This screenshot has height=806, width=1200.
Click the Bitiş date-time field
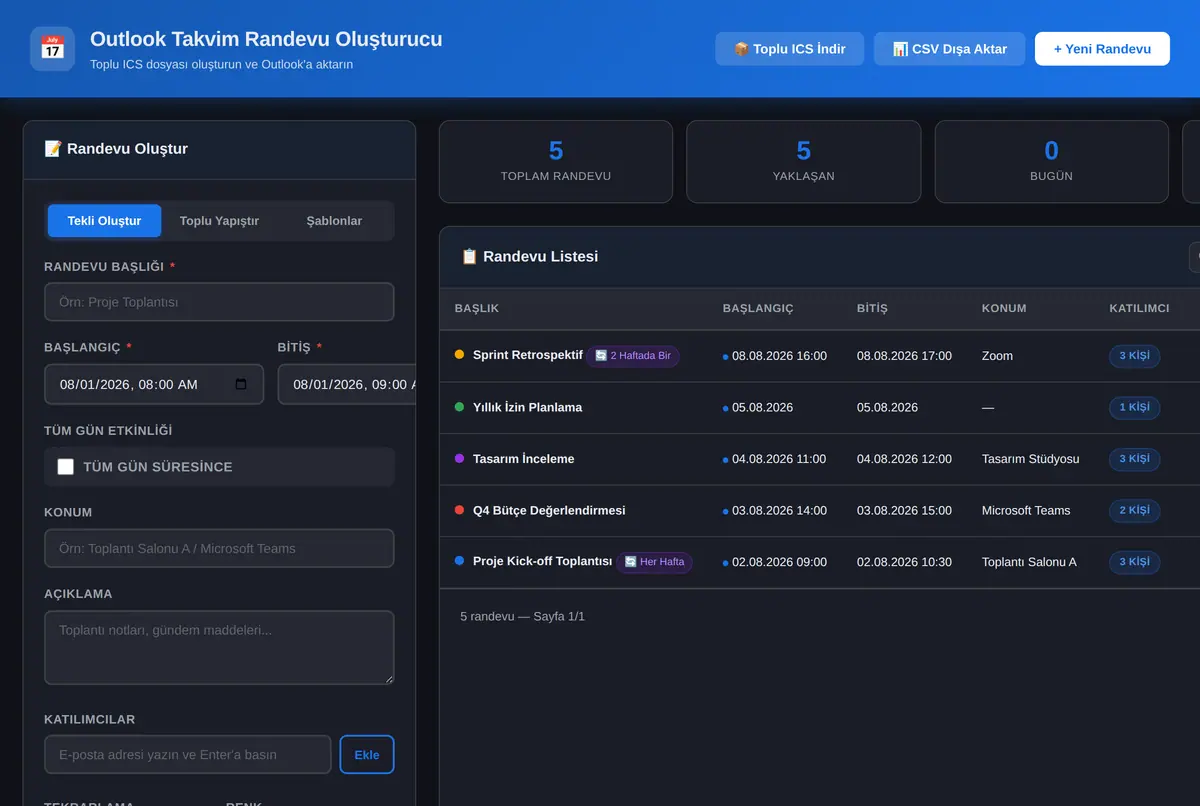[x=347, y=384]
